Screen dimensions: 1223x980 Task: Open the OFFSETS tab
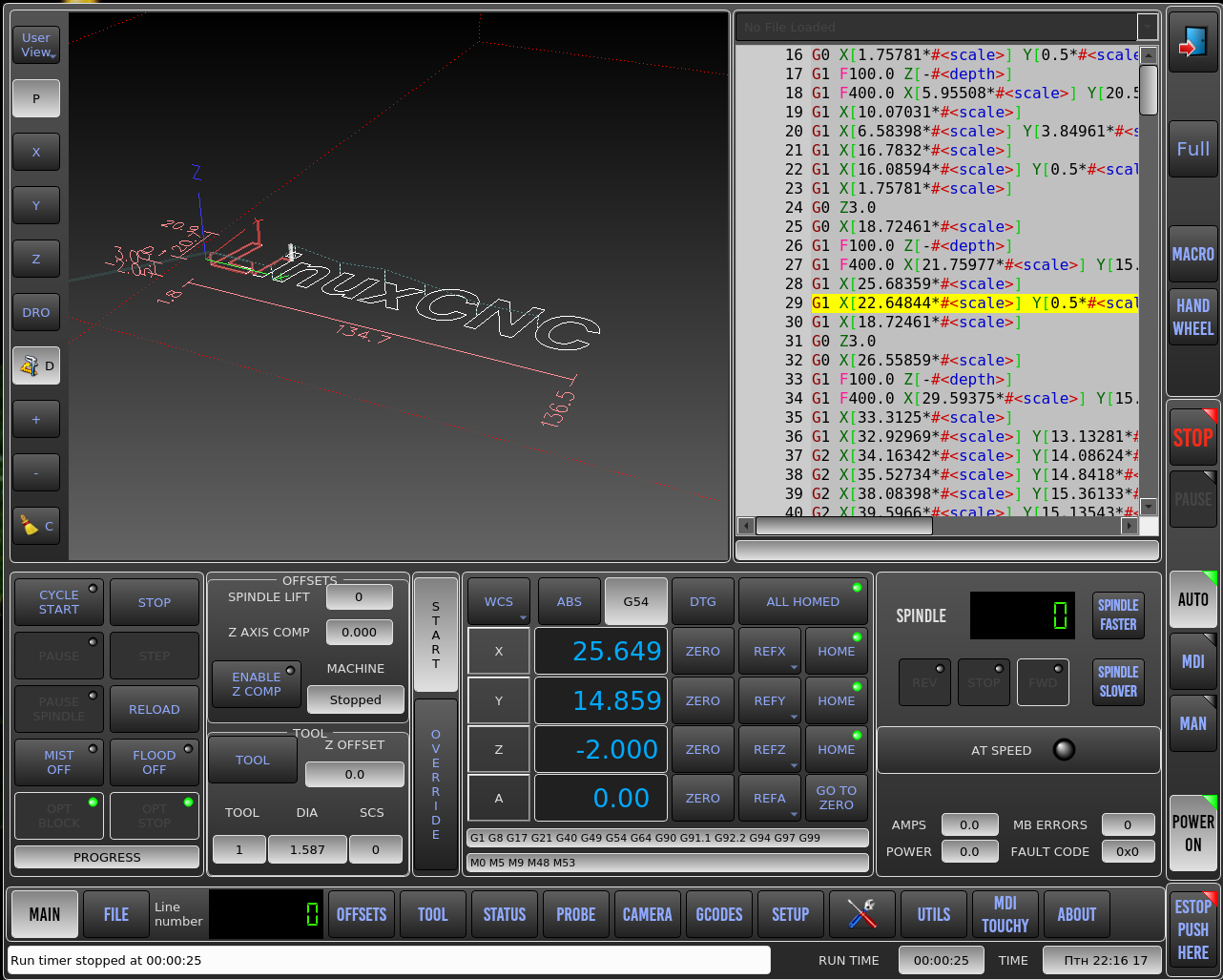(x=362, y=914)
